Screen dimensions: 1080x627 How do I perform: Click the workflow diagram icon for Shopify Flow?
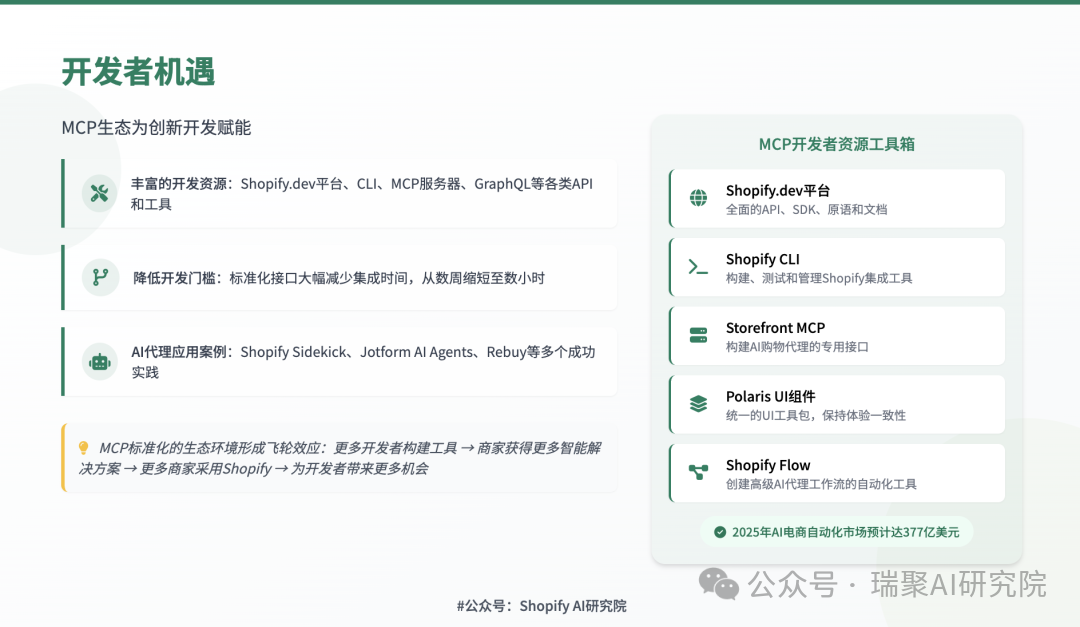[698, 472]
